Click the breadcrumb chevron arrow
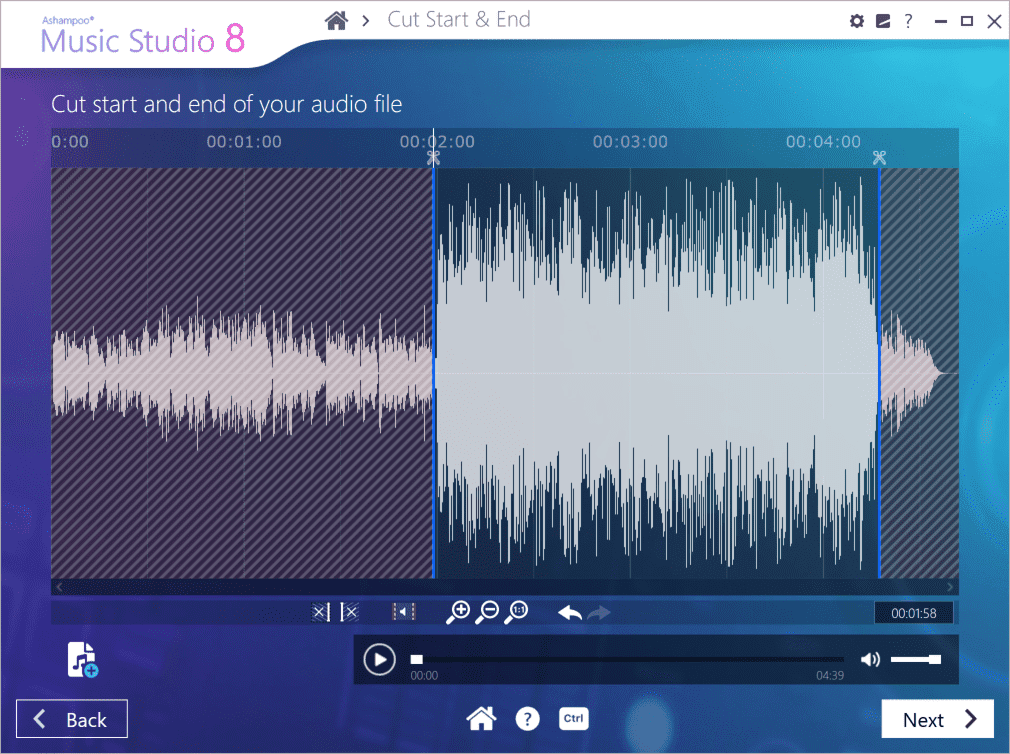This screenshot has height=754, width=1010. (366, 21)
